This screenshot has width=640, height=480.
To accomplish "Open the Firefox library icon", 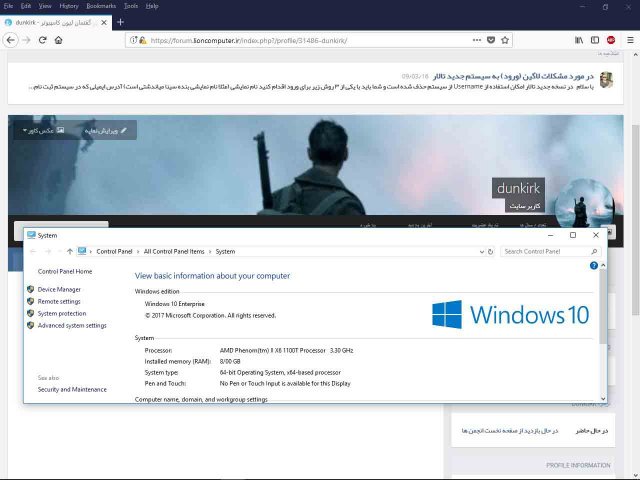I will (579, 40).
